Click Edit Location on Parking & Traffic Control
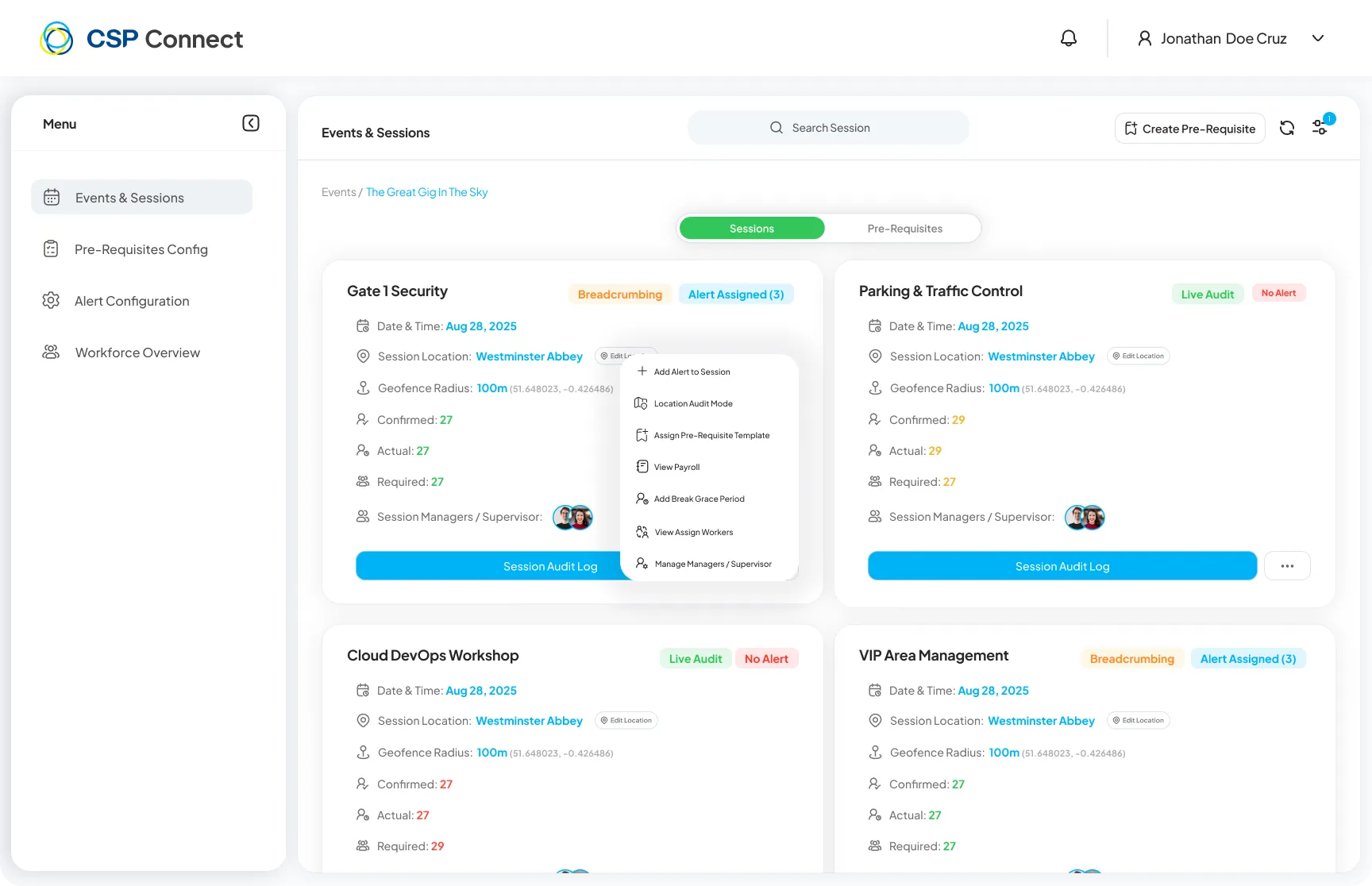Viewport: 1372px width, 886px height. [1139, 356]
